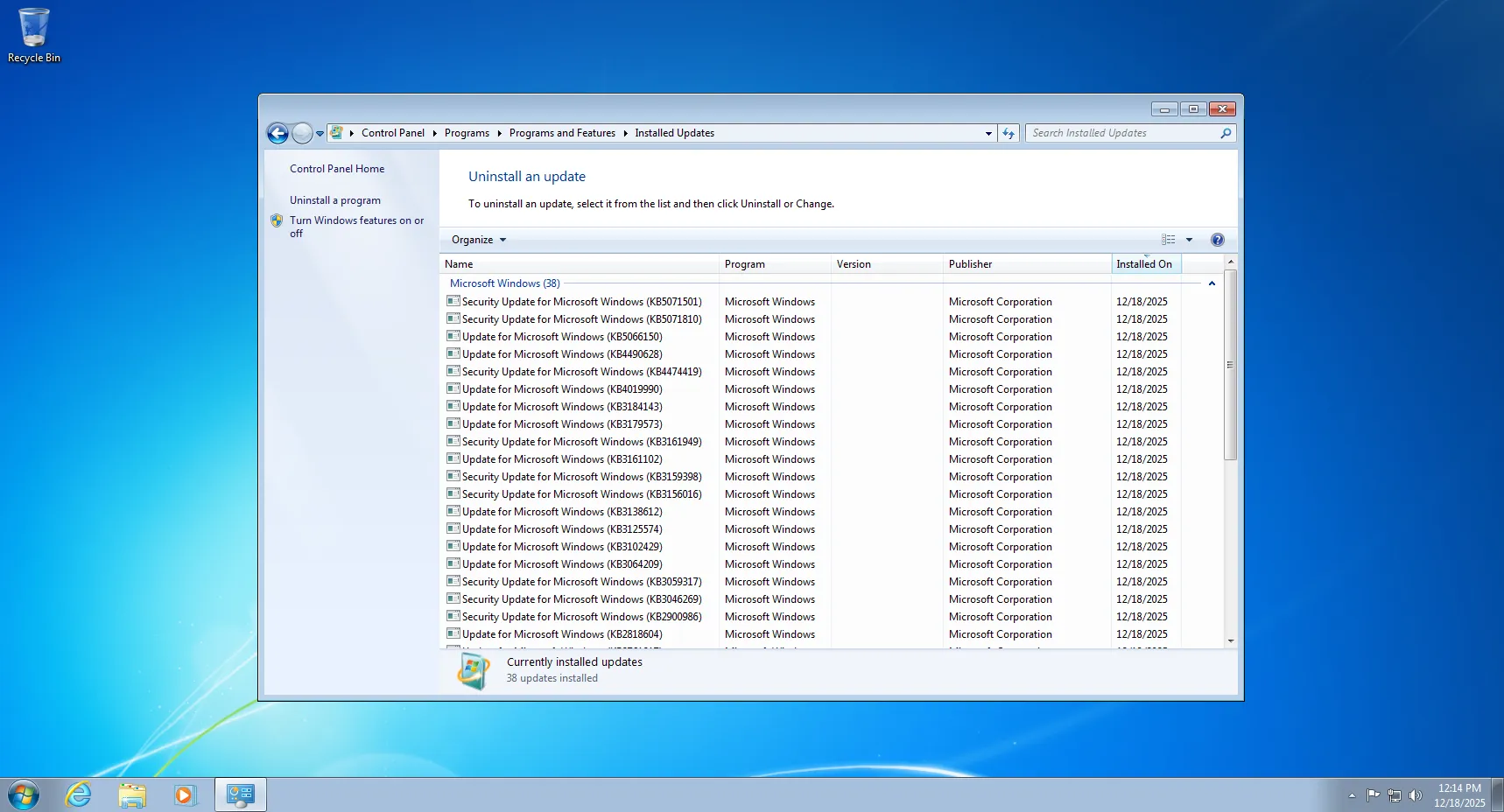Image resolution: width=1504 pixels, height=812 pixels.
Task: Select Security Update KB2900986 row
Action: [x=809, y=617]
